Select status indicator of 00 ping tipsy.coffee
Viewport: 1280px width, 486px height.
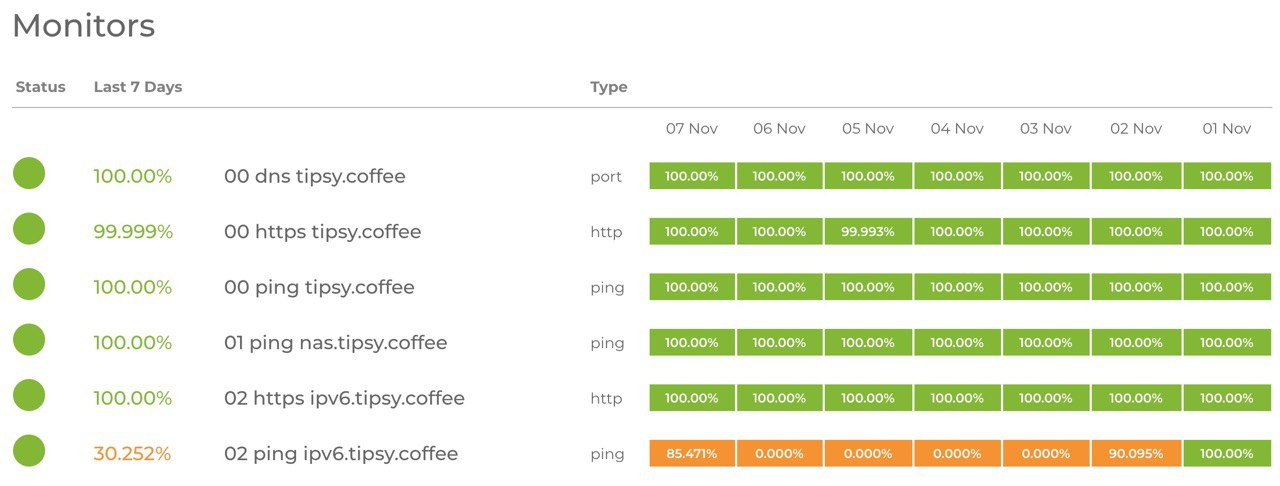[29, 284]
